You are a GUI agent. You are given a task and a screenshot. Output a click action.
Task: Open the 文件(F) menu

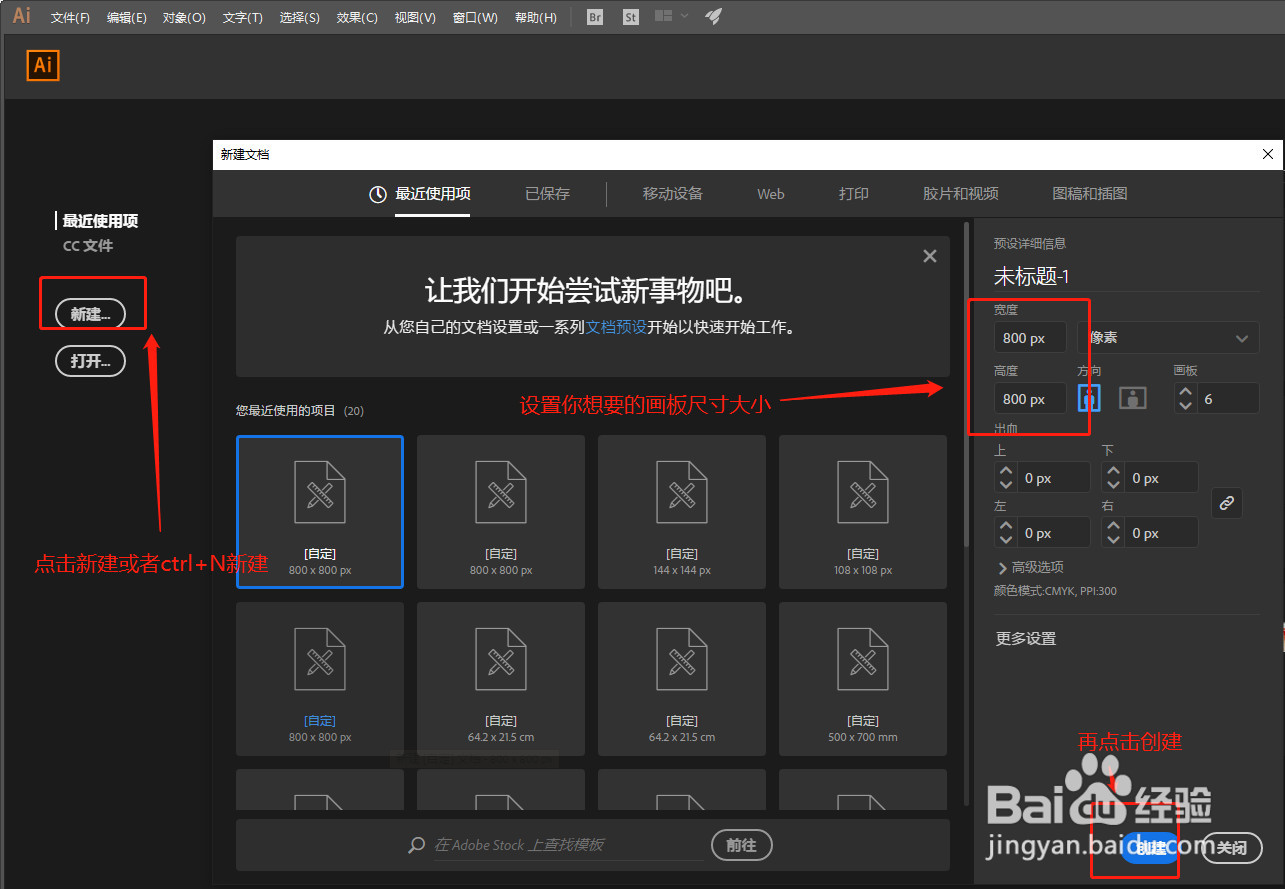tap(70, 18)
